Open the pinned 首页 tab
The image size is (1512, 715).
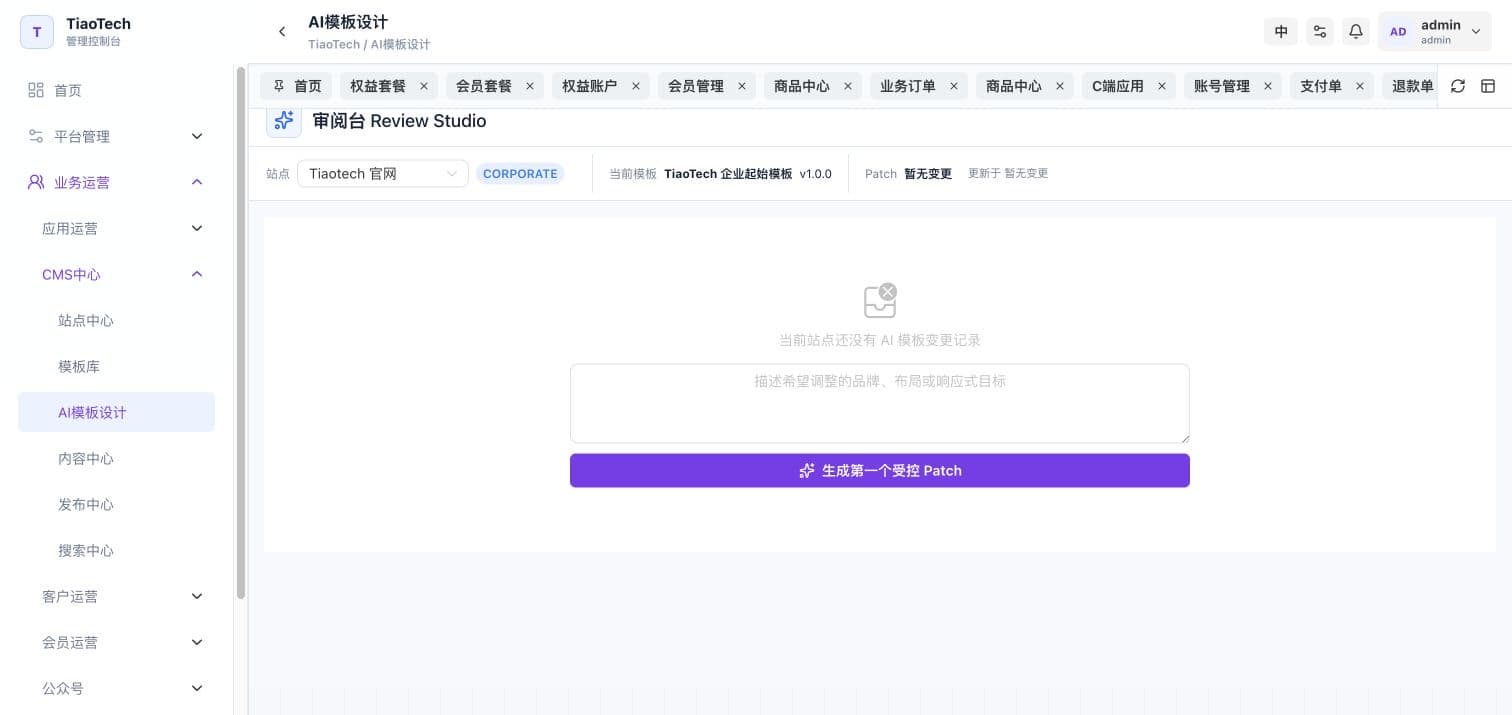coord(297,86)
